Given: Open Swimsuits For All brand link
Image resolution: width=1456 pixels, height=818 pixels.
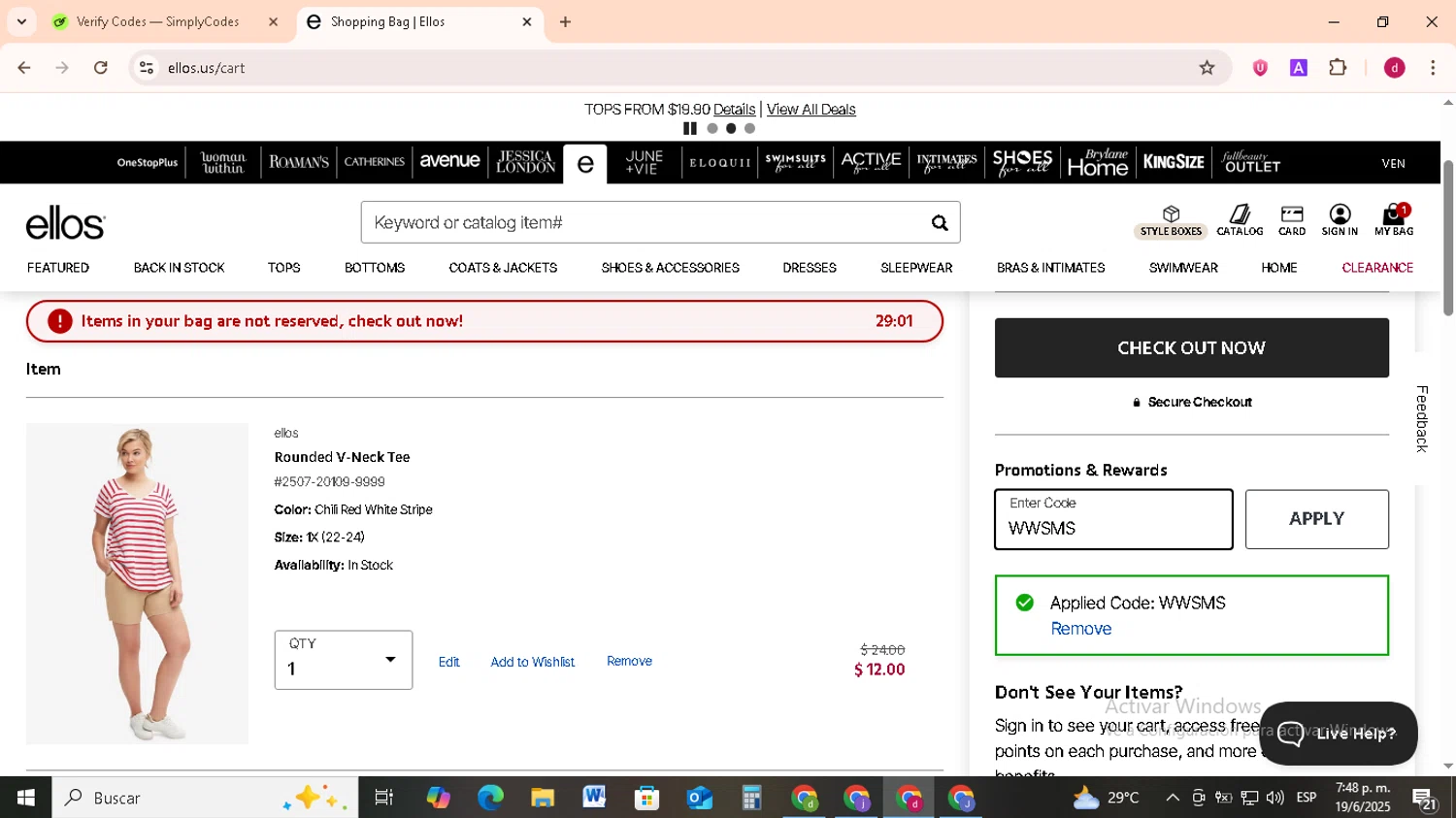Looking at the screenshot, I should (x=795, y=162).
